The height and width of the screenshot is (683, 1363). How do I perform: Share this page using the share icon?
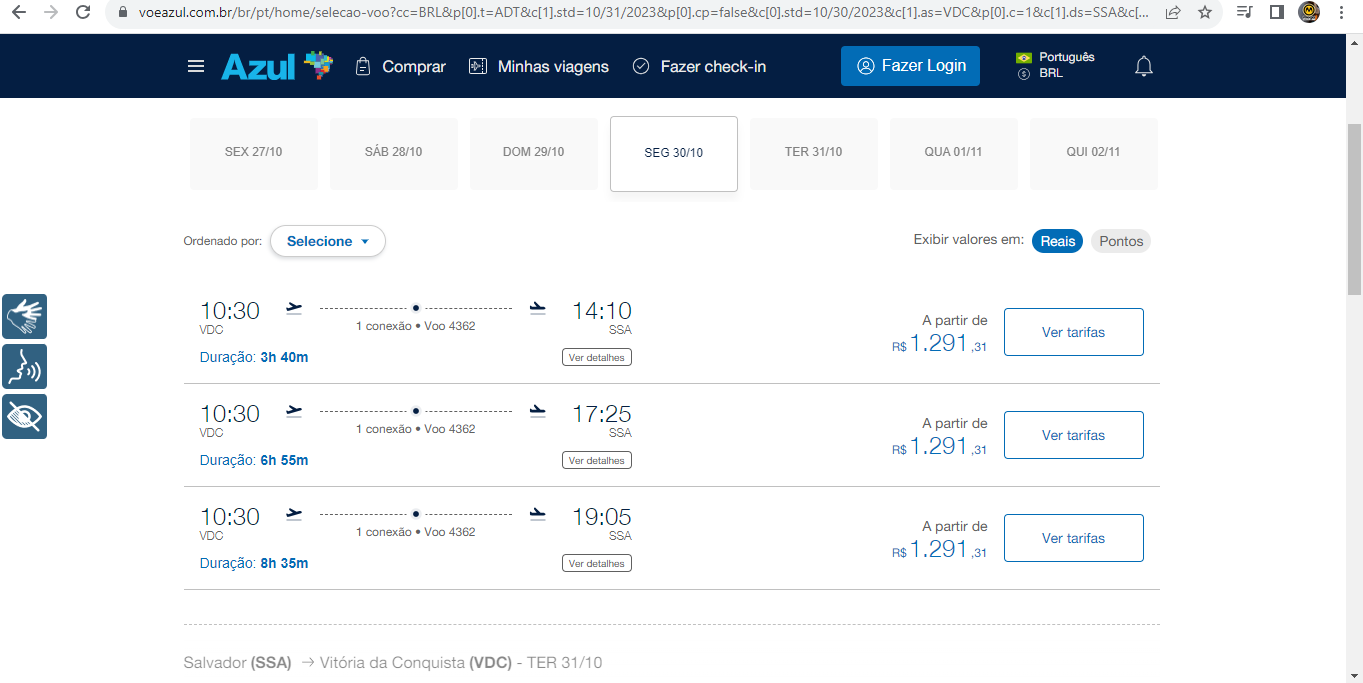click(x=1173, y=13)
